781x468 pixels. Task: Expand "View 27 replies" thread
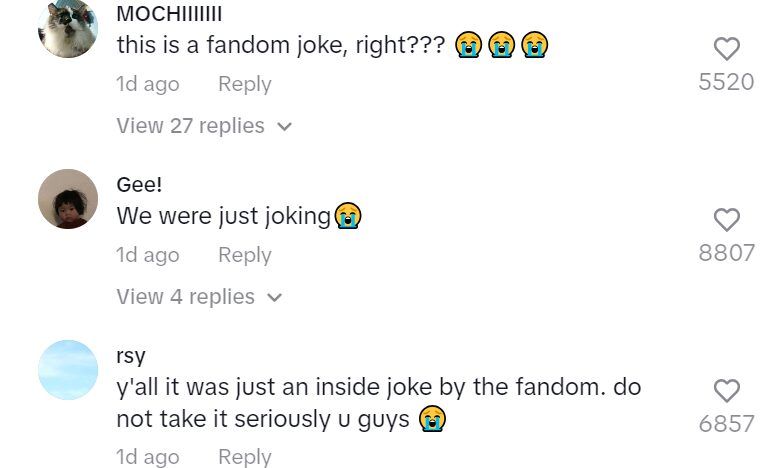point(190,126)
